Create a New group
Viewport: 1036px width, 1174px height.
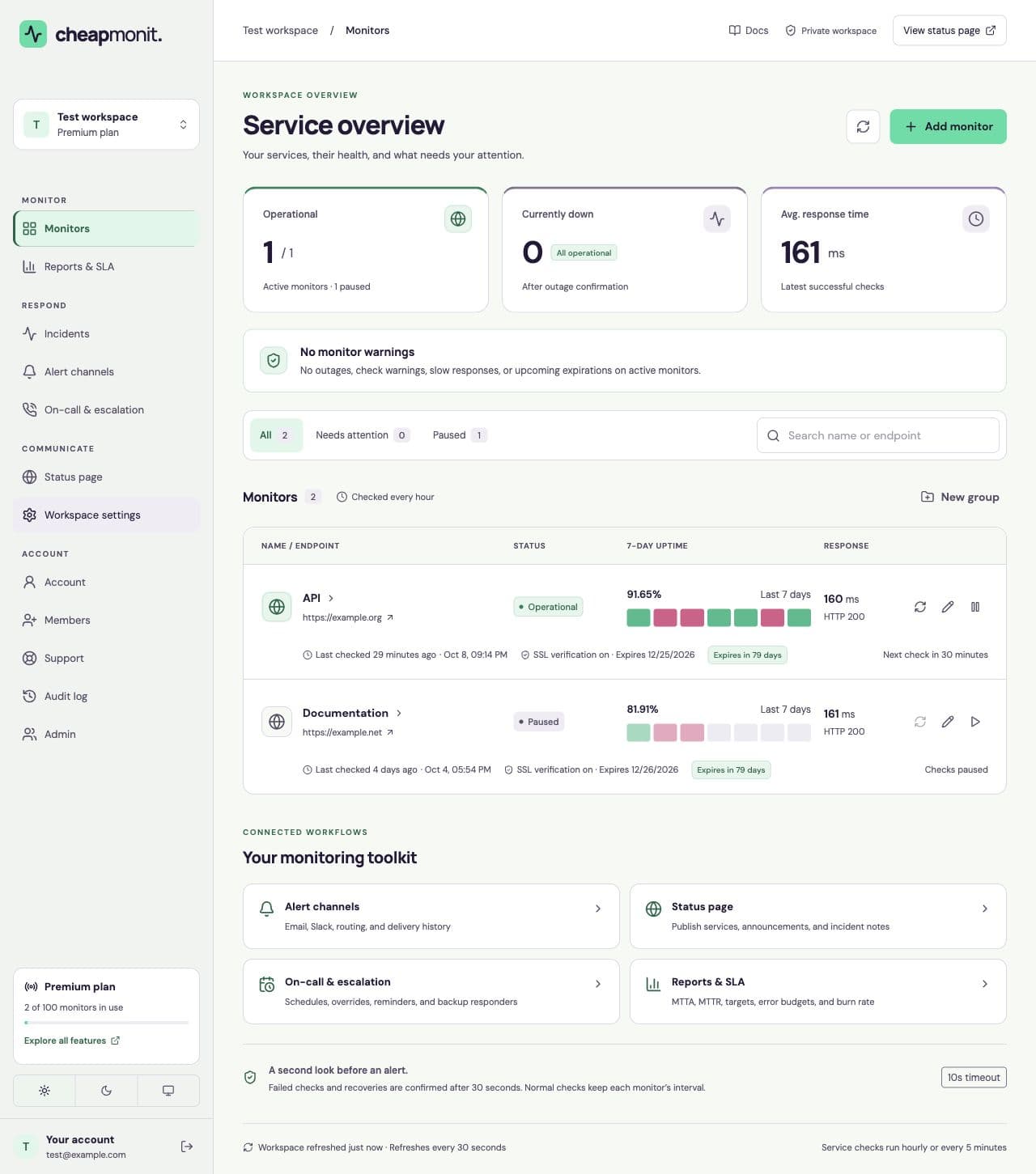tap(960, 497)
